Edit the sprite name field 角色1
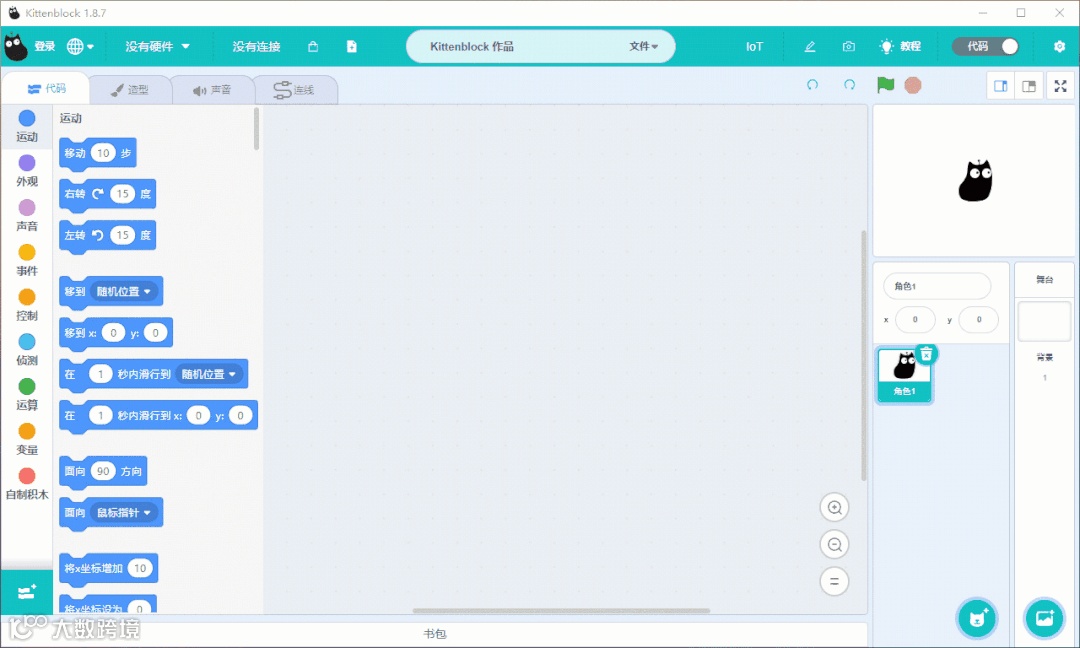The height and width of the screenshot is (648, 1080). [x=937, y=286]
